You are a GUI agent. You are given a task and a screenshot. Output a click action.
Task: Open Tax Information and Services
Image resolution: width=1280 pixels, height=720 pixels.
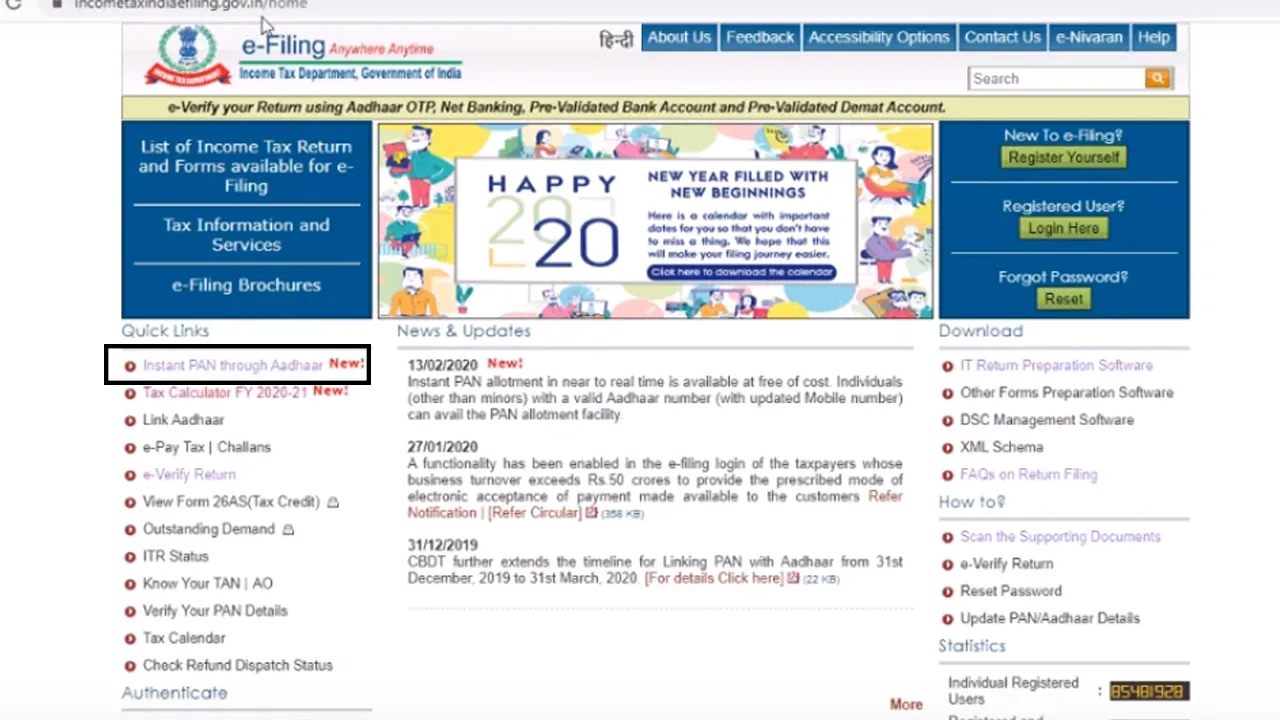click(246, 235)
